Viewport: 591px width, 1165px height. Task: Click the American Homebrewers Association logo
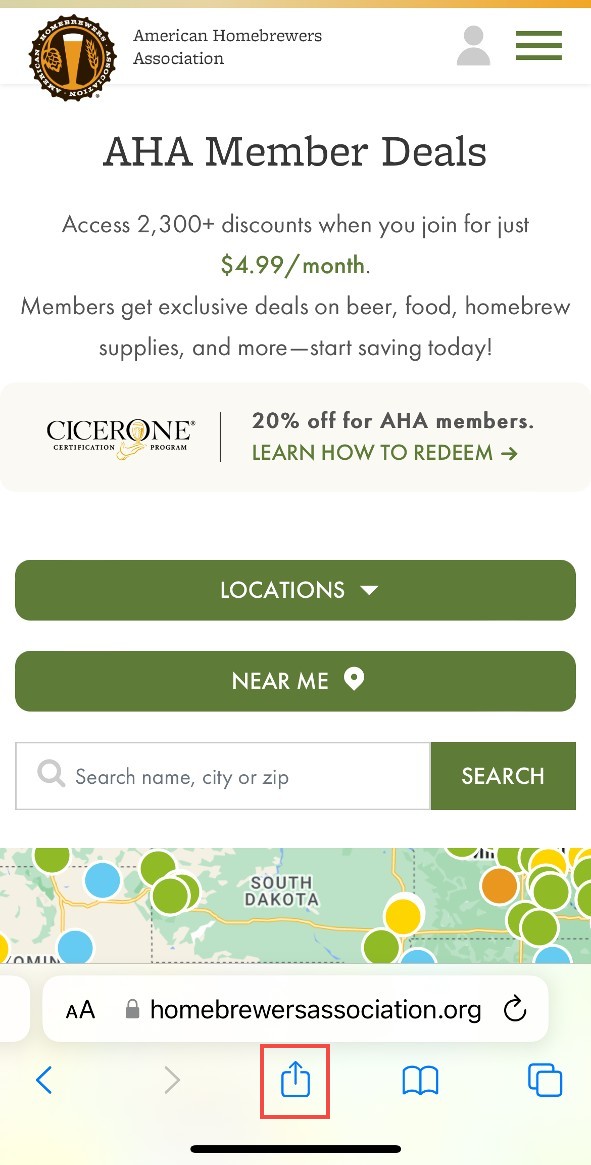click(73, 57)
